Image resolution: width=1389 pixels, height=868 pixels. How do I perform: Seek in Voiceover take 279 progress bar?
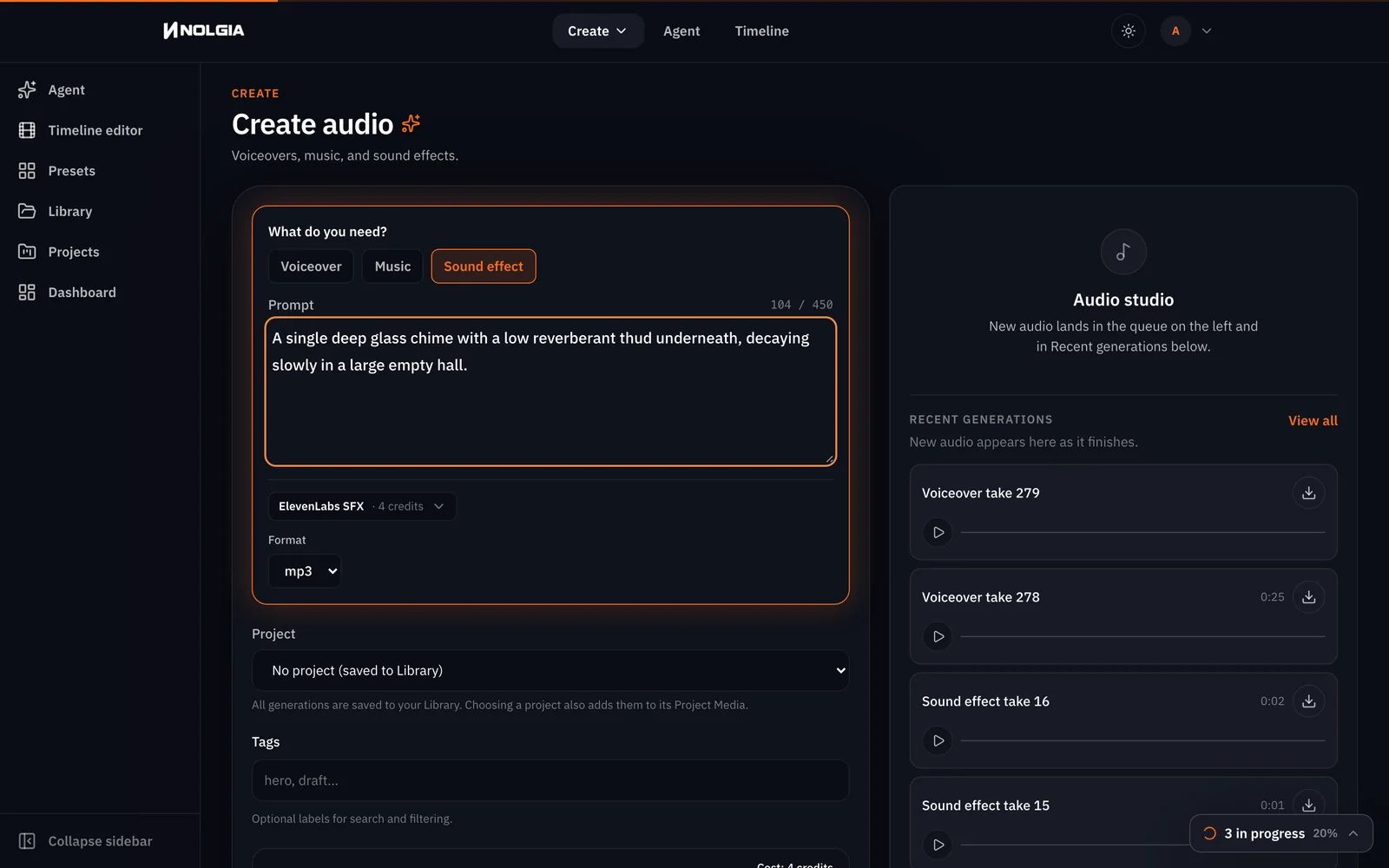tap(1142, 532)
